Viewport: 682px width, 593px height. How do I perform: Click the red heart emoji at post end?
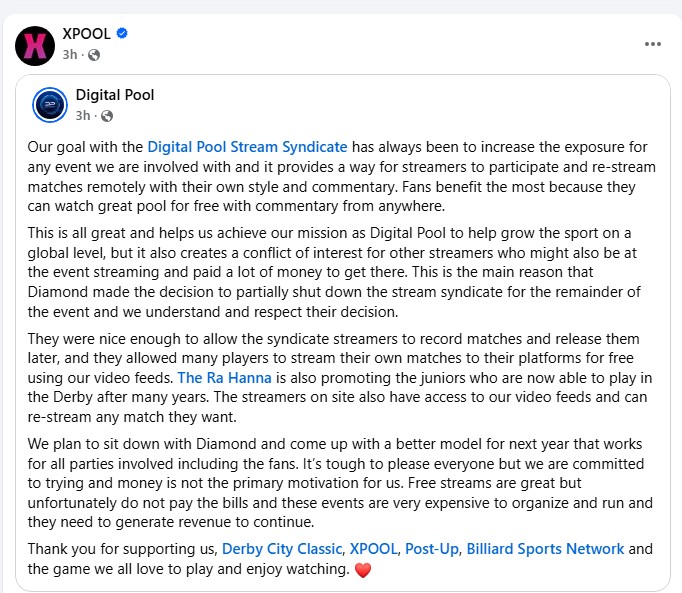[363, 569]
